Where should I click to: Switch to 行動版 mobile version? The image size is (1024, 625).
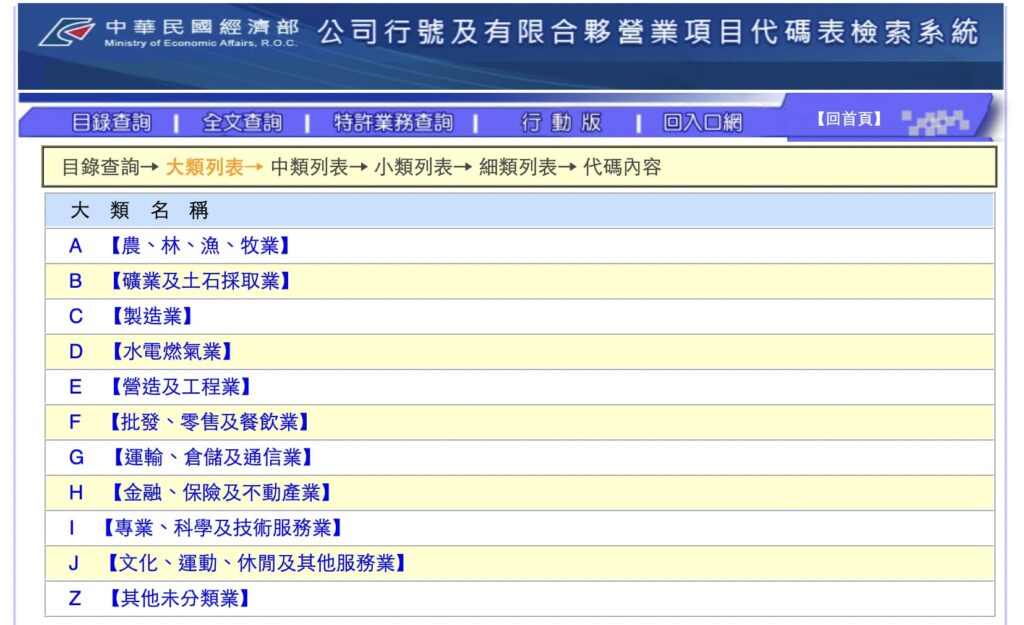pyautogui.click(x=561, y=122)
